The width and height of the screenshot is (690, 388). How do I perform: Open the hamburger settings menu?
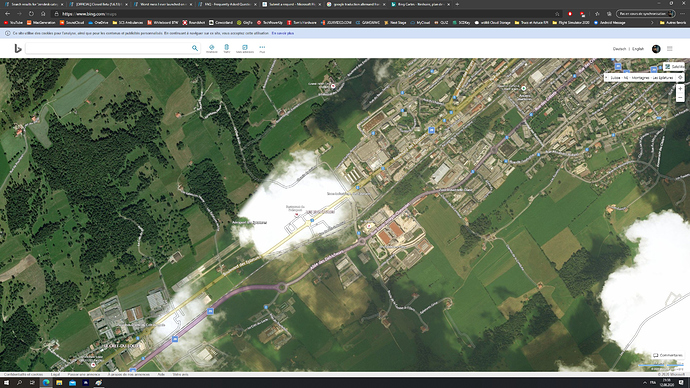point(670,49)
